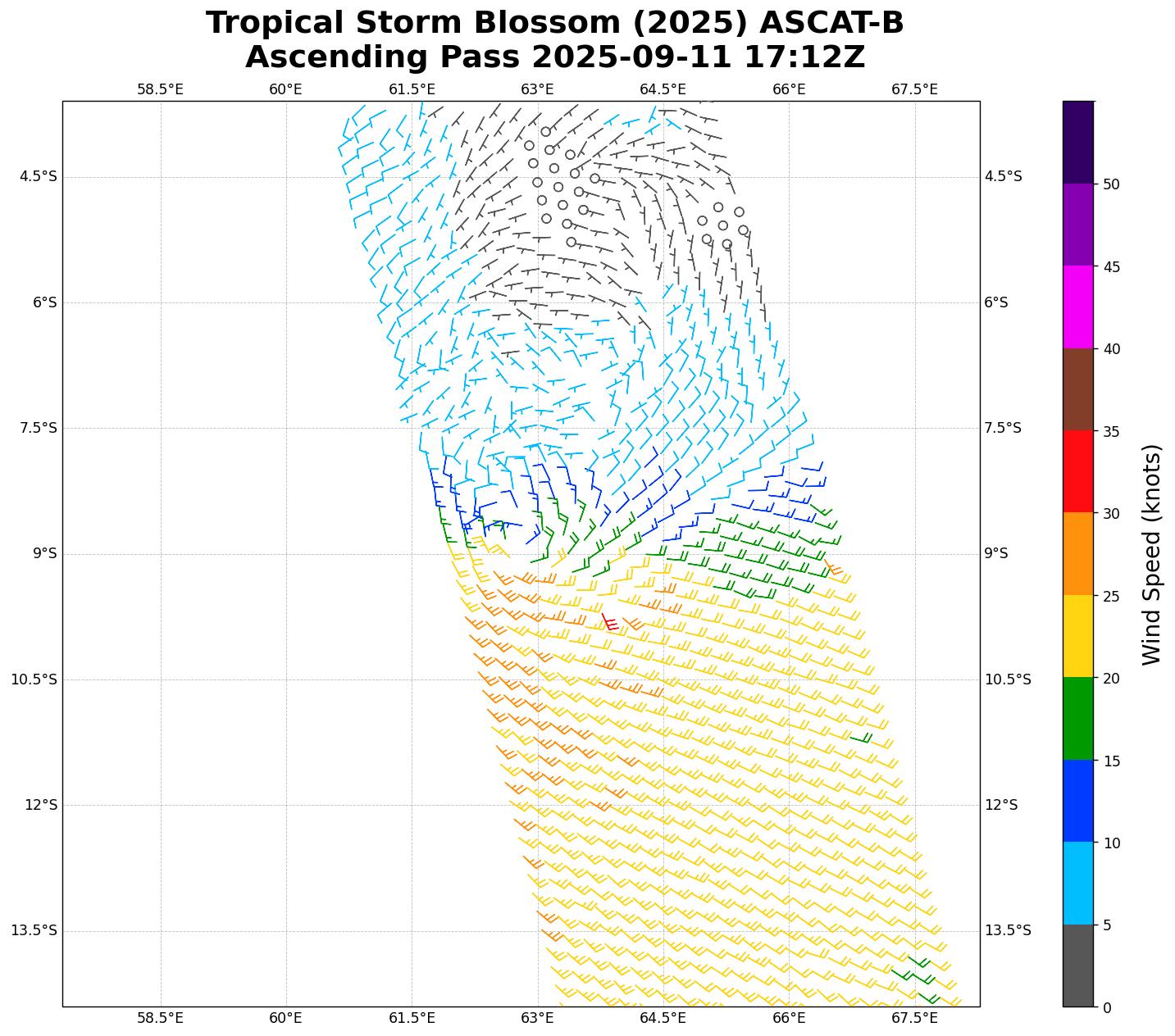Click the green 15–20 knot colorbar band
The height and width of the screenshot is (1036, 1175).
pyautogui.click(x=1077, y=718)
